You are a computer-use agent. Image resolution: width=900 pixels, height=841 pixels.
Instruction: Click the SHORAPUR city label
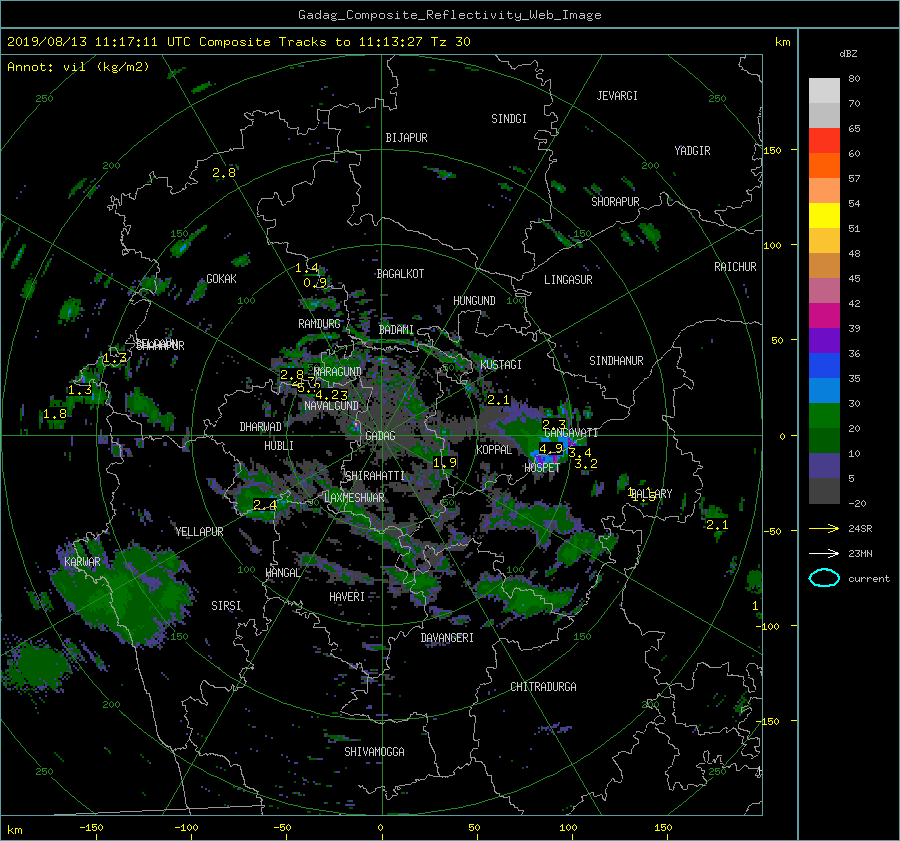[615, 202]
